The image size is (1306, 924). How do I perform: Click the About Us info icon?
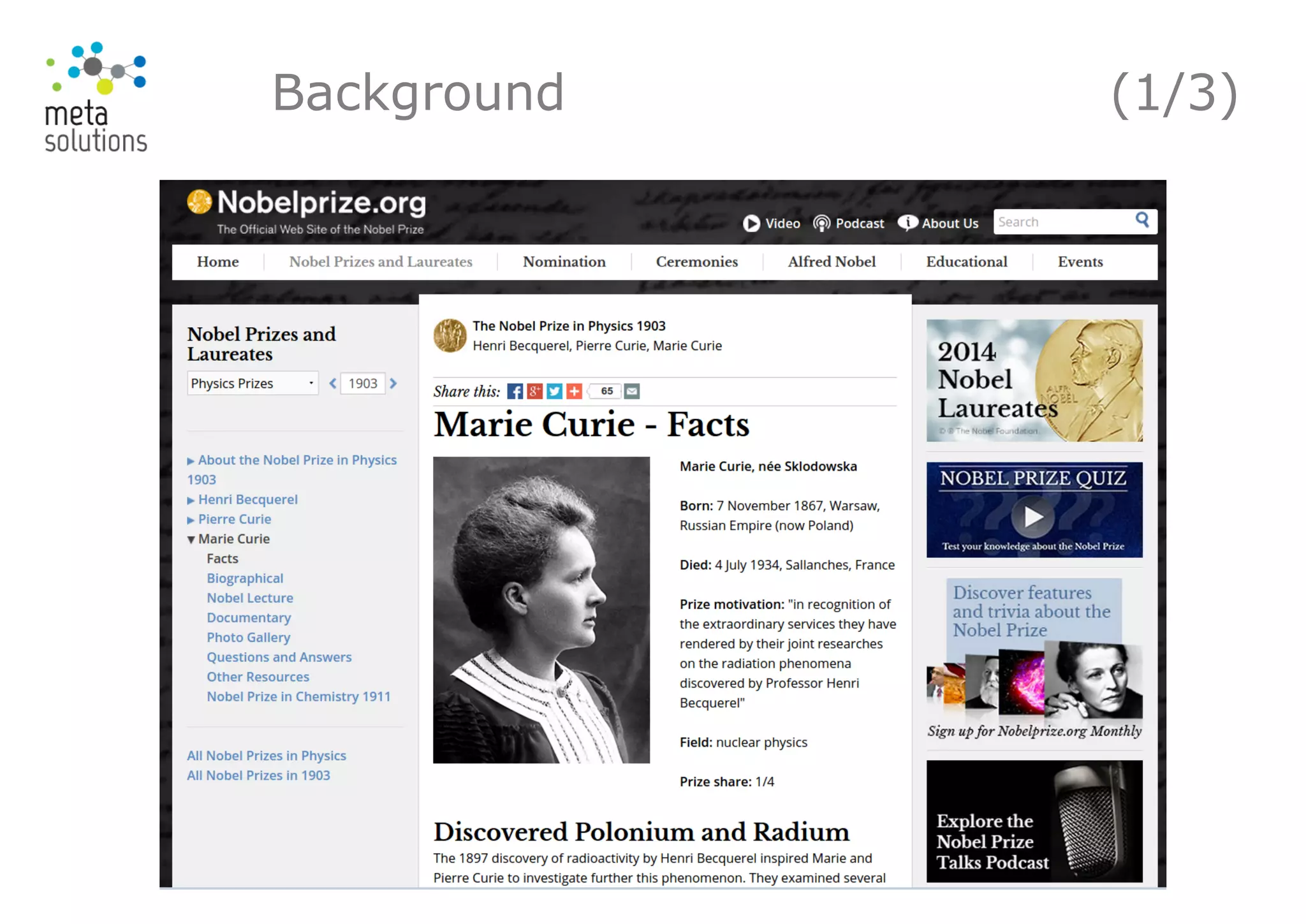(x=907, y=223)
